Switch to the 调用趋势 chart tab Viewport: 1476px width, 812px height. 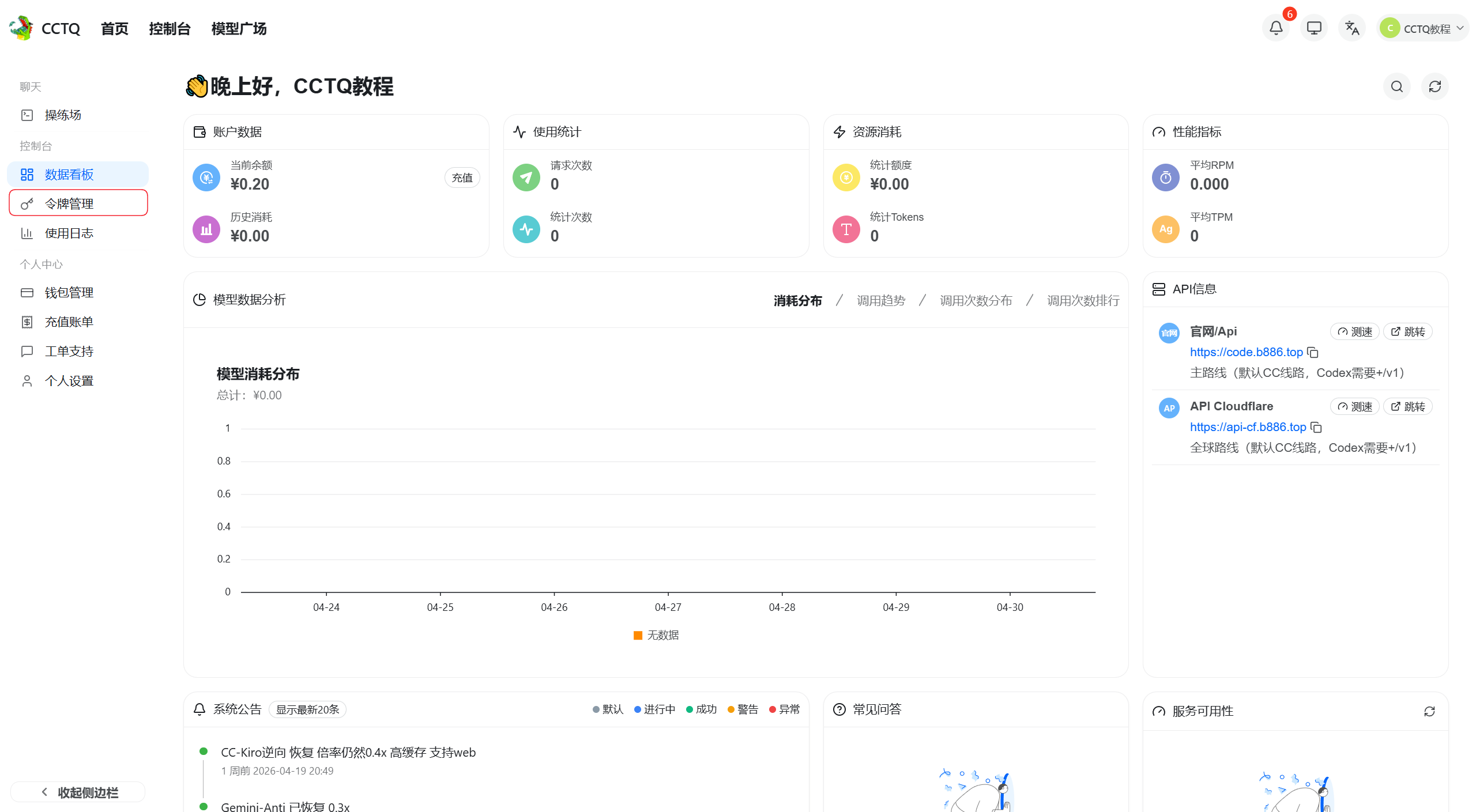[x=880, y=300]
